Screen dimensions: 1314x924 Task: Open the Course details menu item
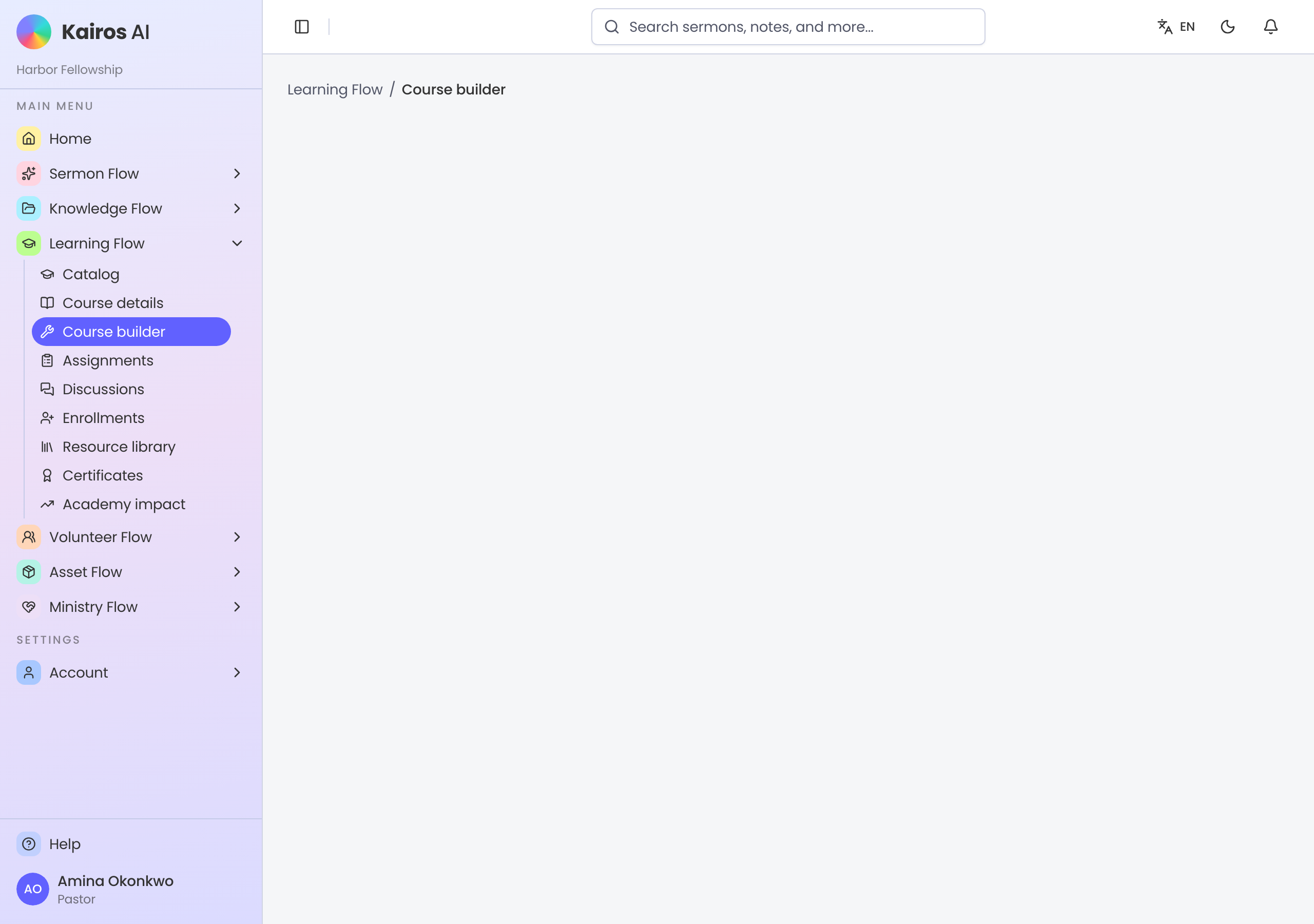(x=131, y=303)
